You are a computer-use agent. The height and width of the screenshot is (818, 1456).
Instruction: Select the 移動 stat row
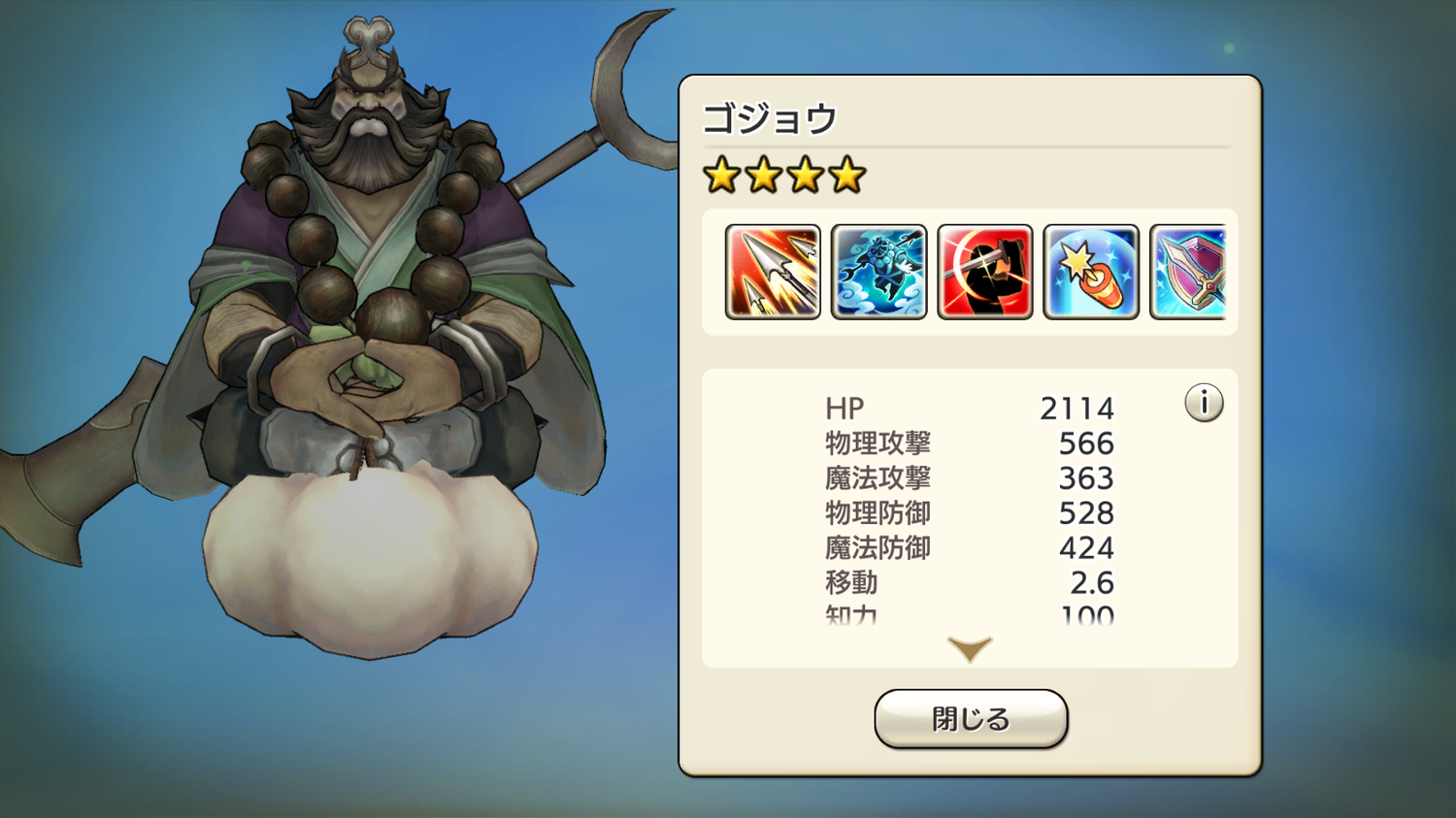coord(970,583)
